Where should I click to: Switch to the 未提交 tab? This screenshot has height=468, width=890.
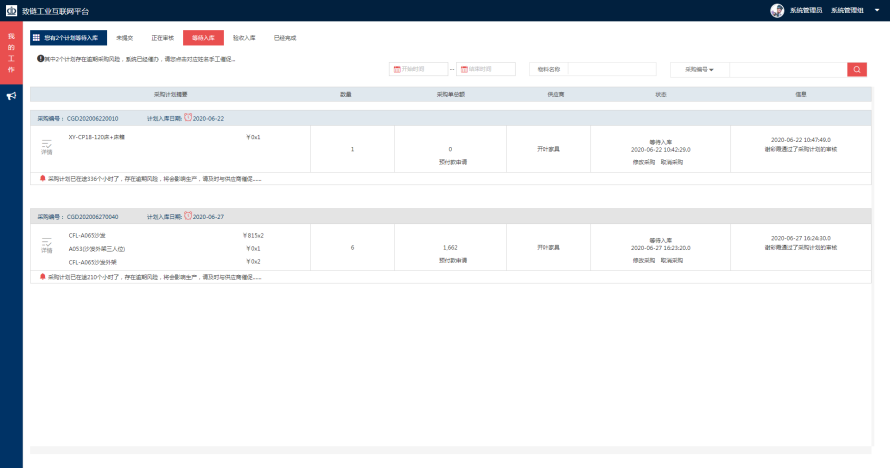pyautogui.click(x=124, y=38)
